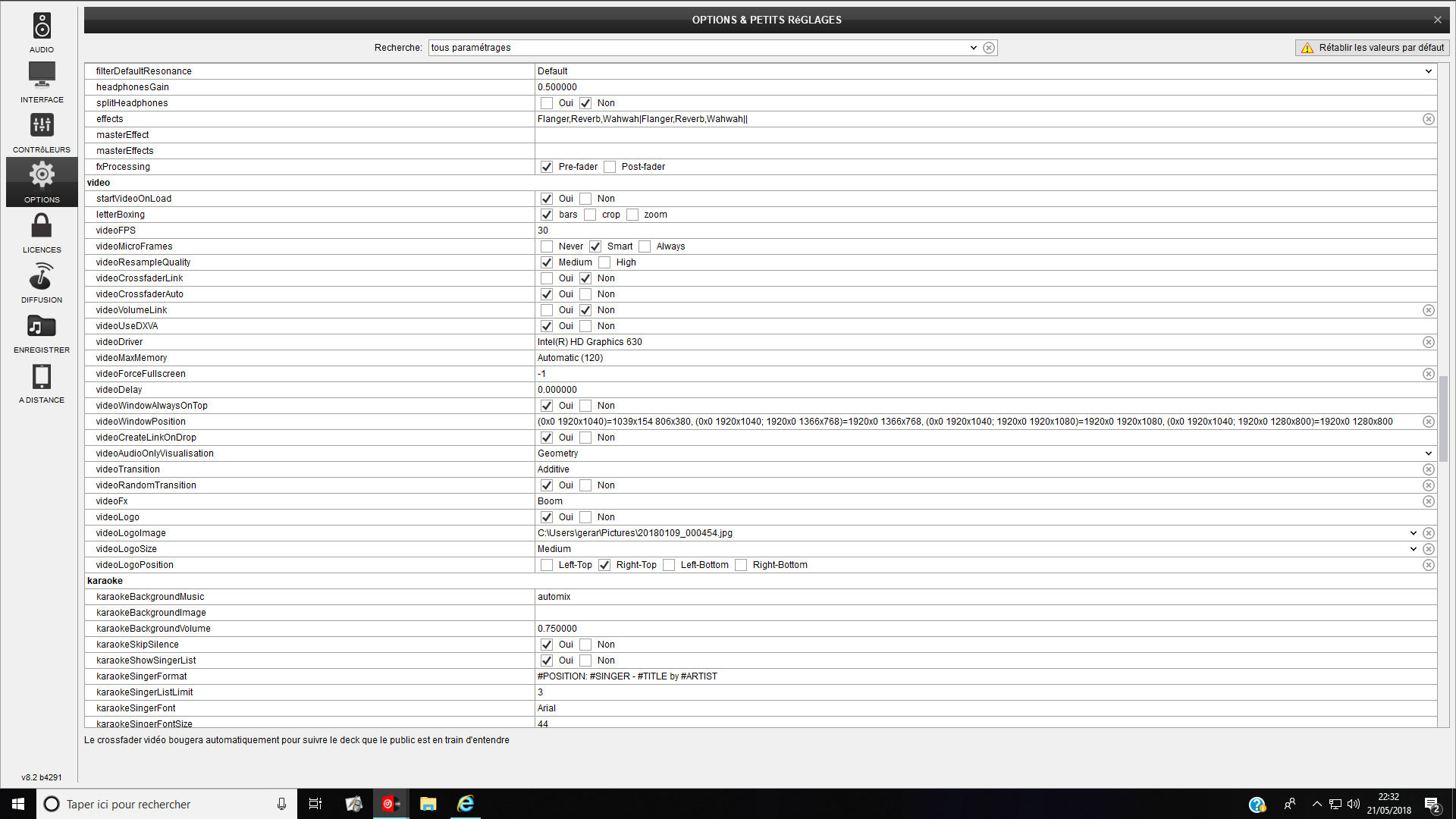Edit the karaokeBackgroundVolume value
The width and height of the screenshot is (1456, 819).
pos(985,629)
